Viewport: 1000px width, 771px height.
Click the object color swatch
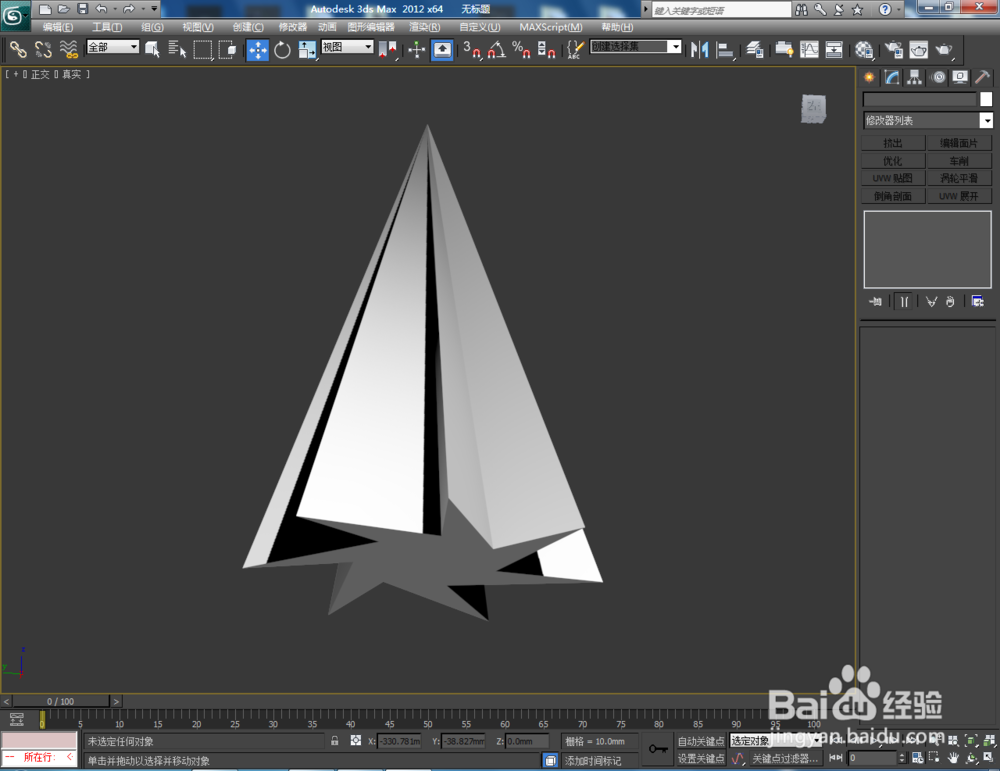coord(986,99)
